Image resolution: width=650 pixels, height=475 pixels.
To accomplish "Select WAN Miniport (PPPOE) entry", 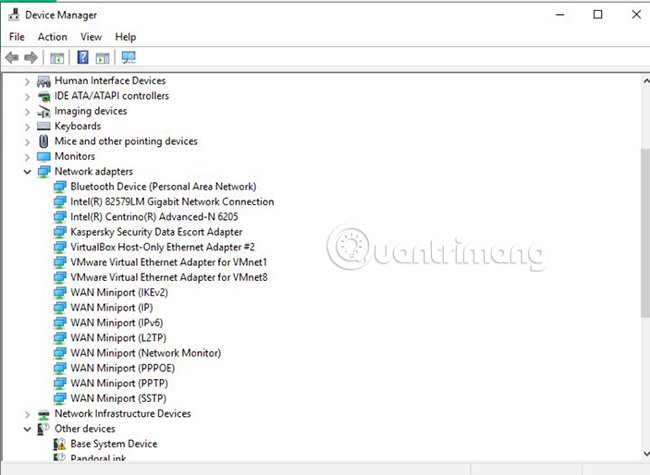I will [x=122, y=368].
